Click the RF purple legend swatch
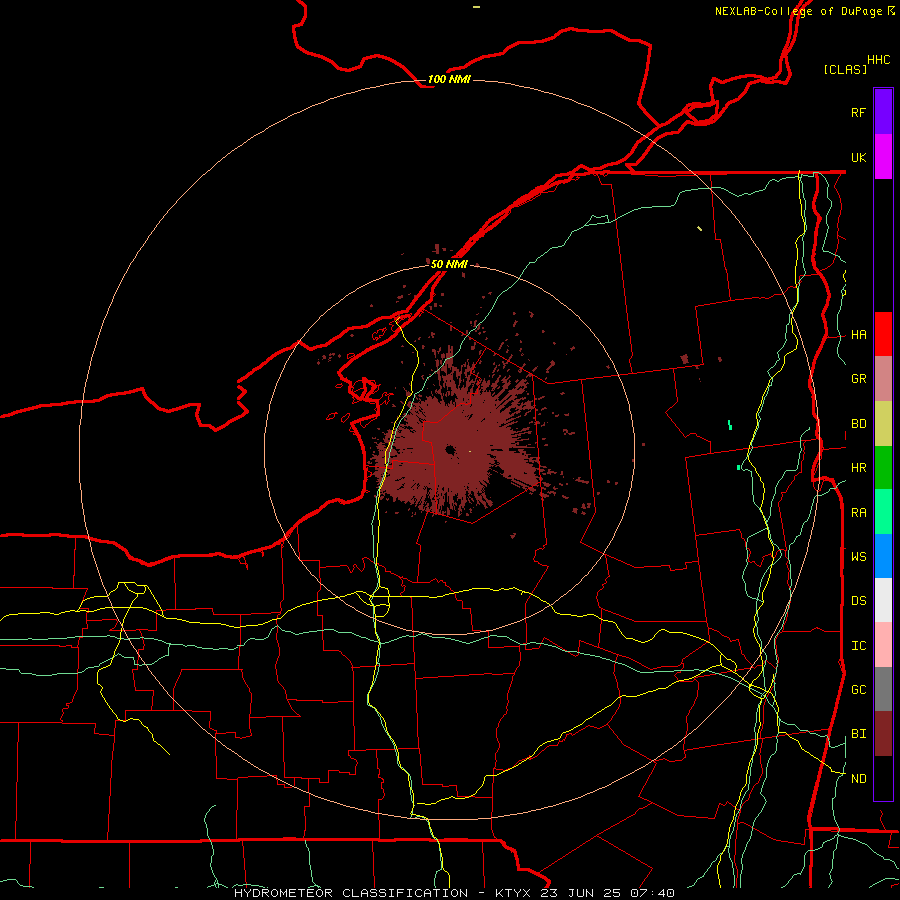Image resolution: width=900 pixels, height=900 pixels. coord(883,111)
